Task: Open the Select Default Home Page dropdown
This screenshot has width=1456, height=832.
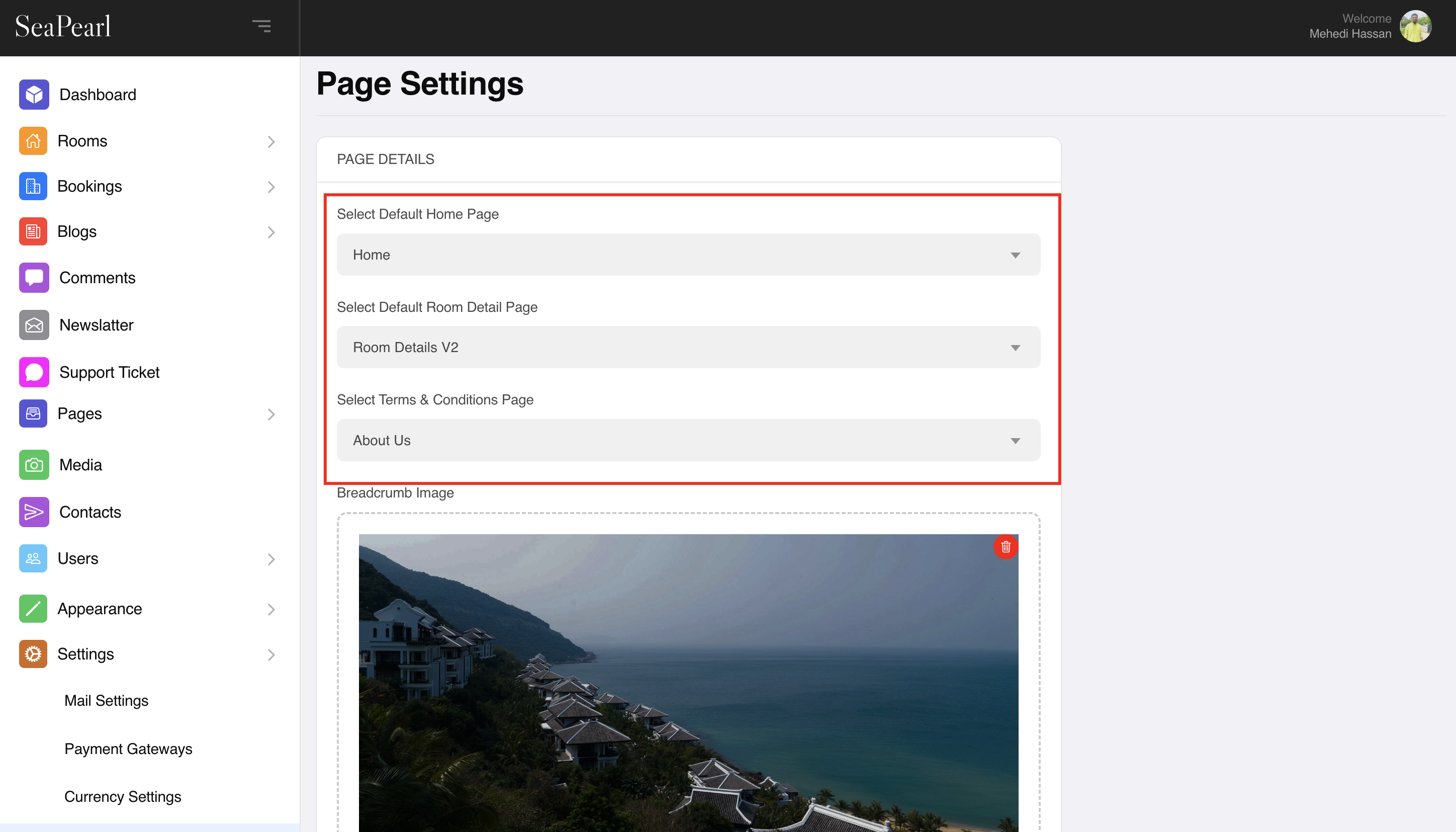Action: coord(688,255)
